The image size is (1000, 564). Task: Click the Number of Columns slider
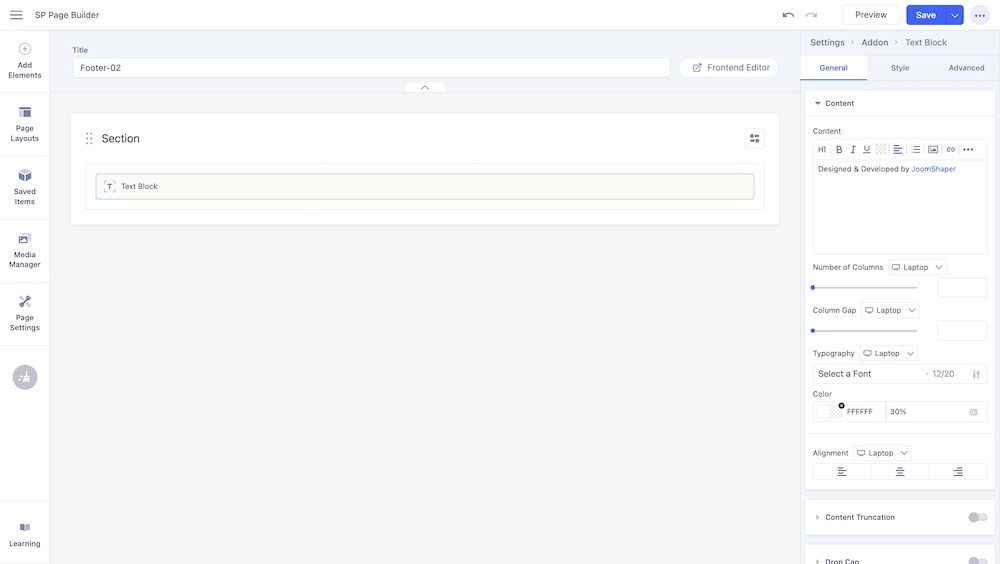[x=865, y=288]
